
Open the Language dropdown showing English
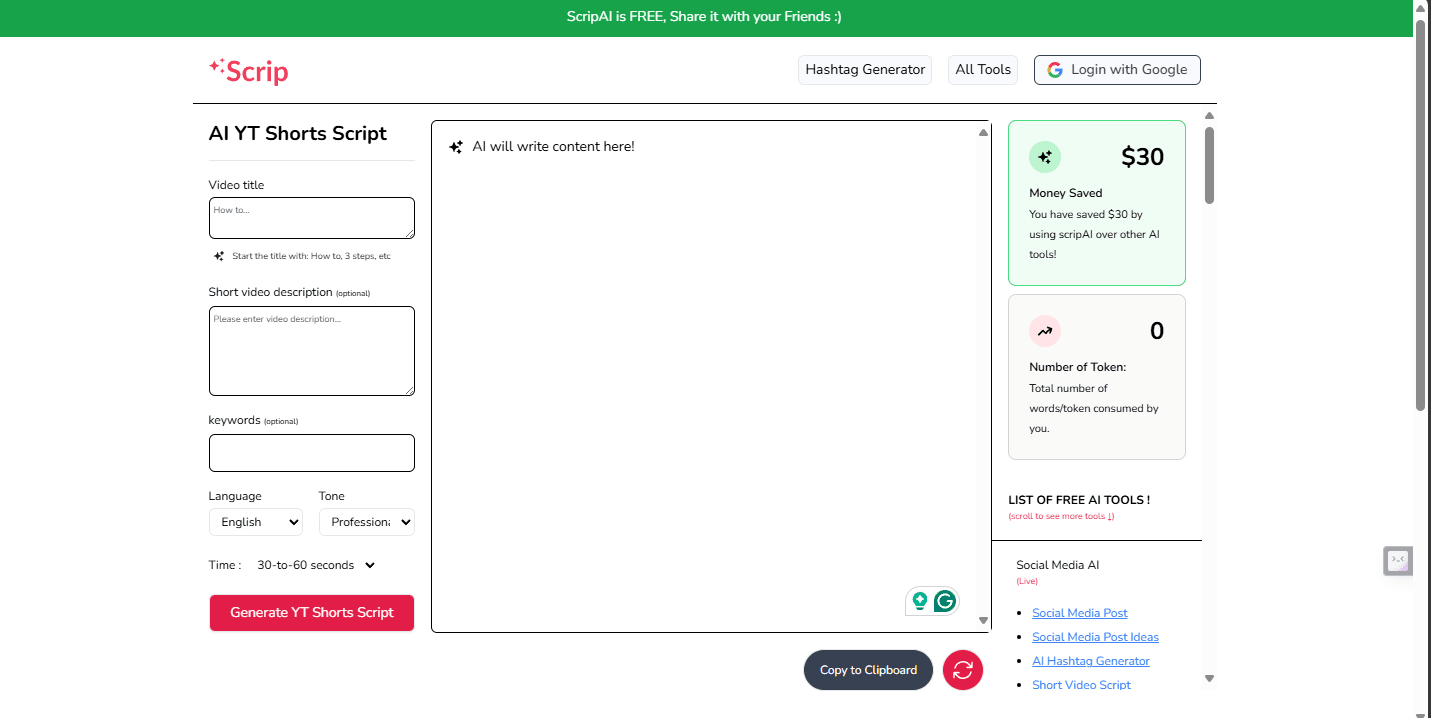pyautogui.click(x=256, y=522)
